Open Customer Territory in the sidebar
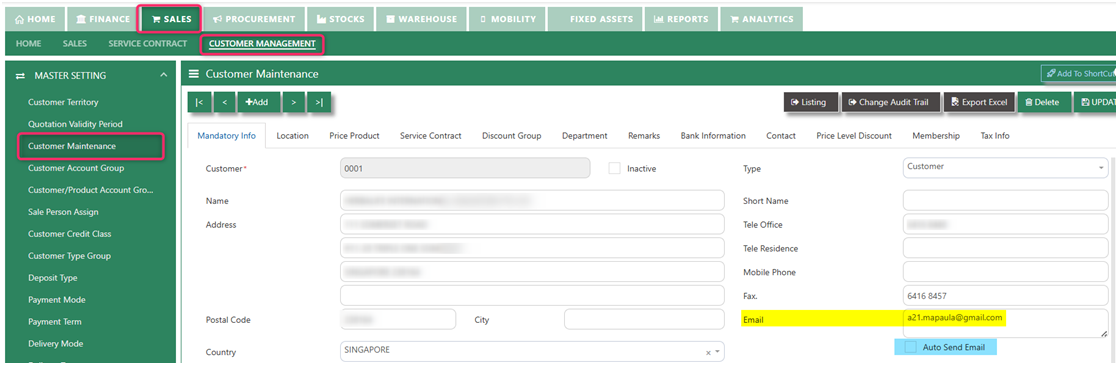Image resolution: width=1118 pixels, height=365 pixels. tap(63, 102)
